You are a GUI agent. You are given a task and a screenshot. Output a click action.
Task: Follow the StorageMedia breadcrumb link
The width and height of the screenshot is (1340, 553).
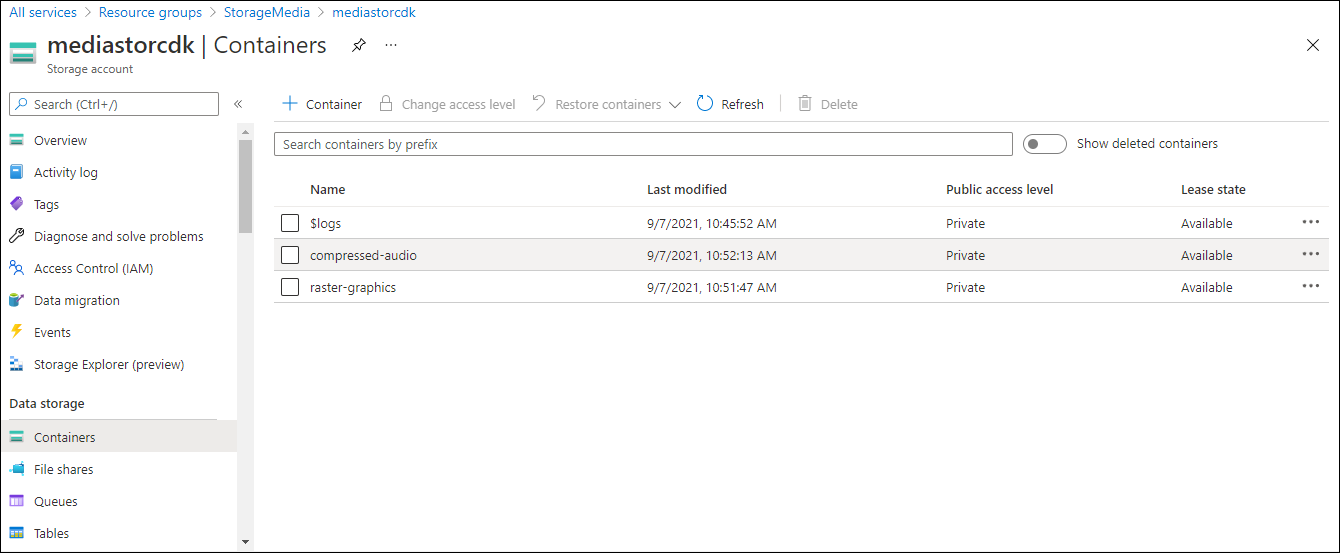click(267, 13)
